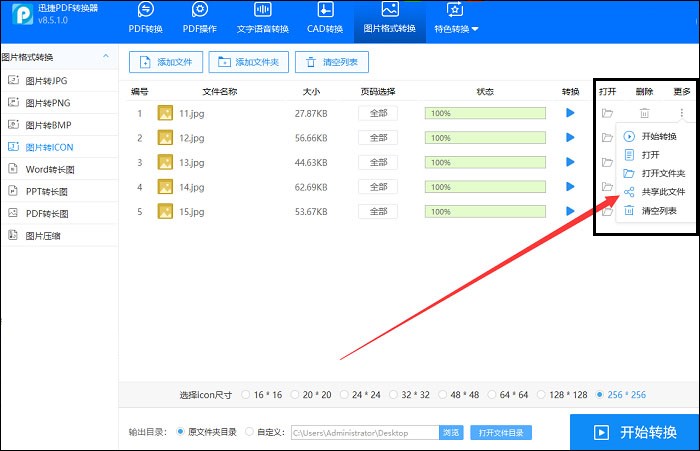
Task: Select 开始转换 in the context menu
Action: click(655, 137)
